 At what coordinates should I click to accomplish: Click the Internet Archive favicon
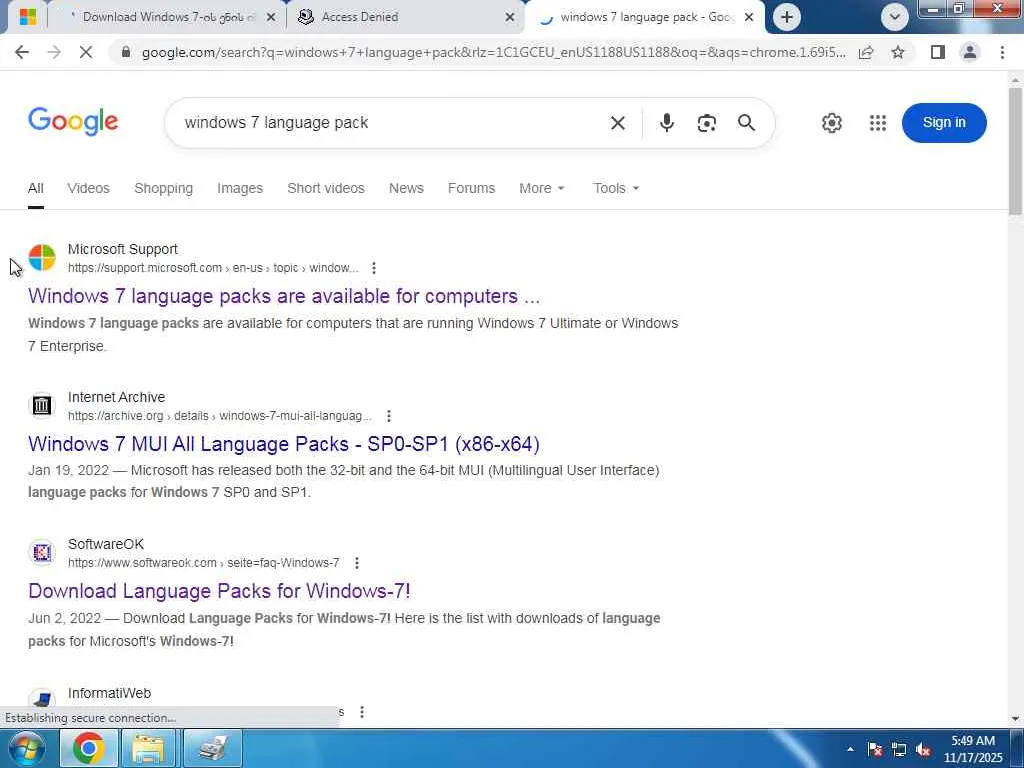(x=42, y=406)
